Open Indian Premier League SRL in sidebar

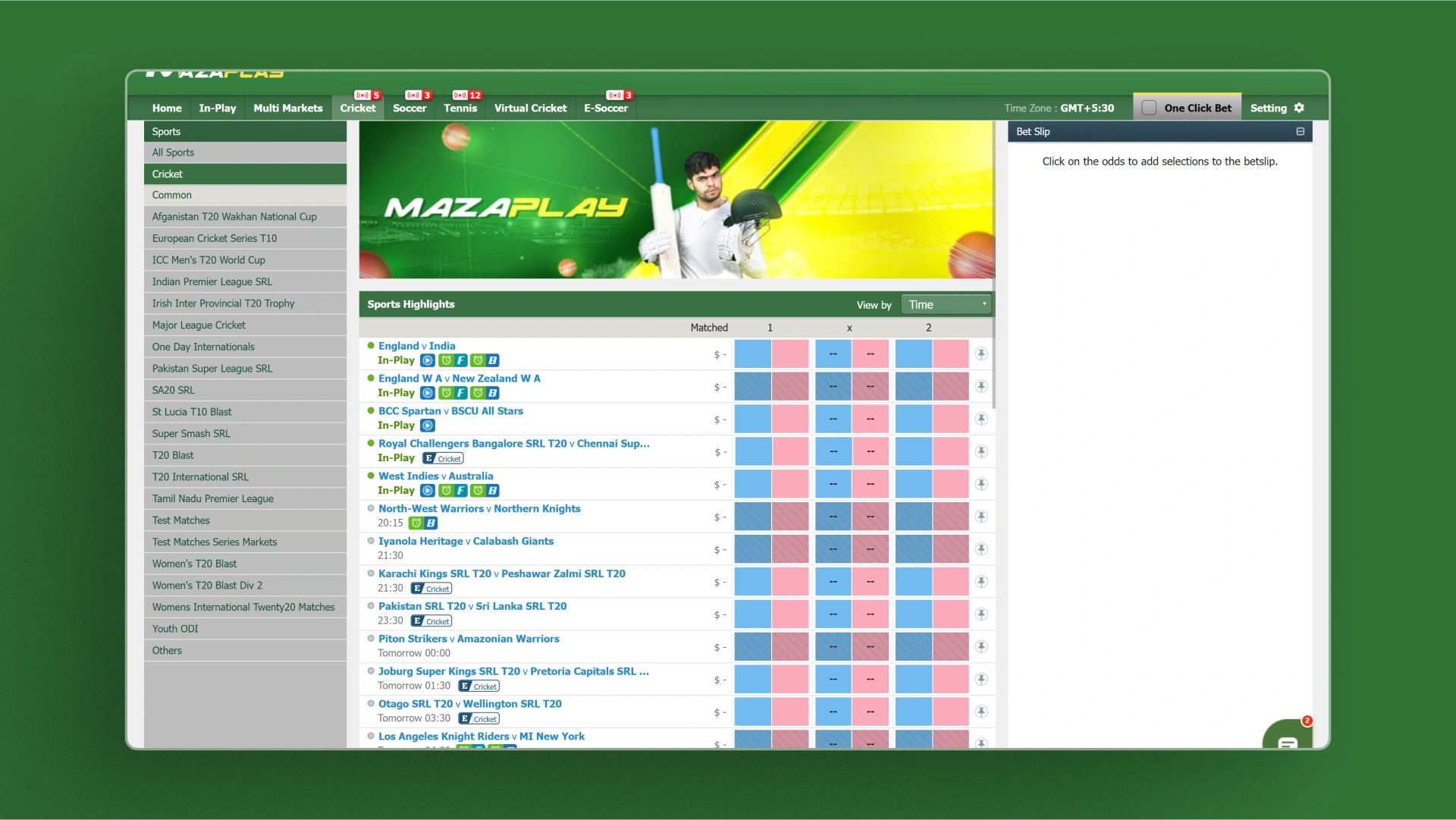point(245,281)
